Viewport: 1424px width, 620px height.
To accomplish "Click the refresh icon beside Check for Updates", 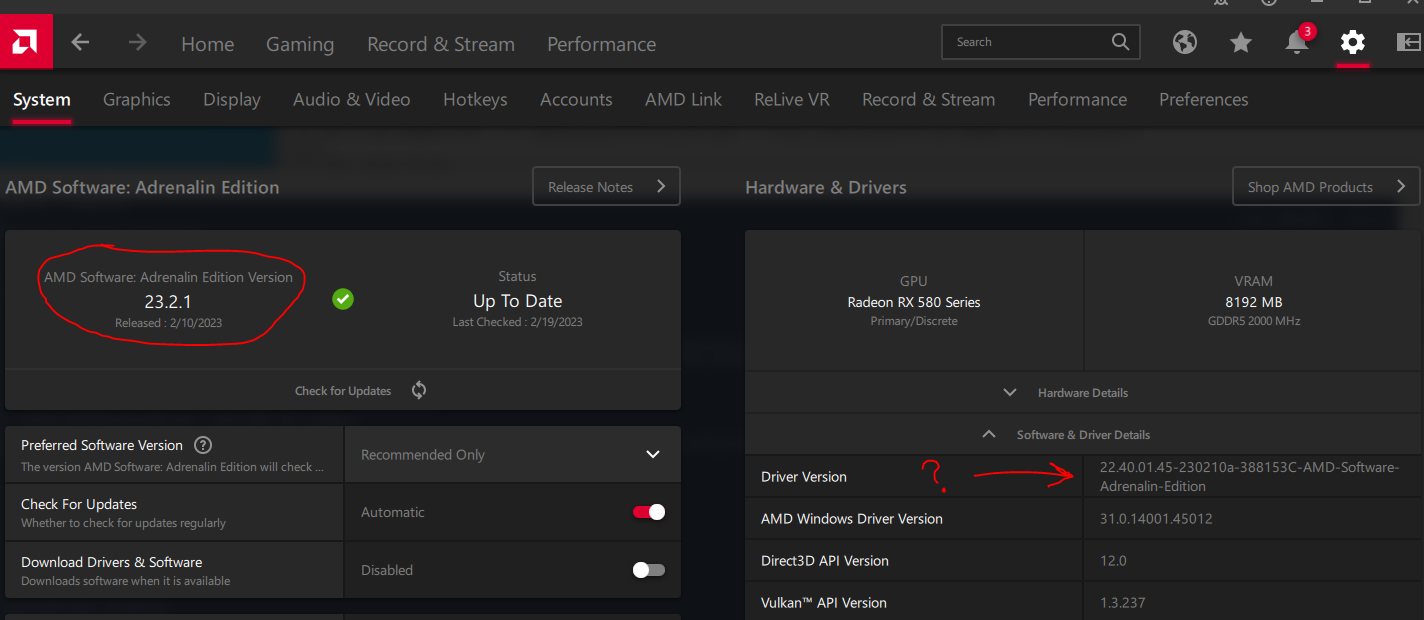I will 419,390.
